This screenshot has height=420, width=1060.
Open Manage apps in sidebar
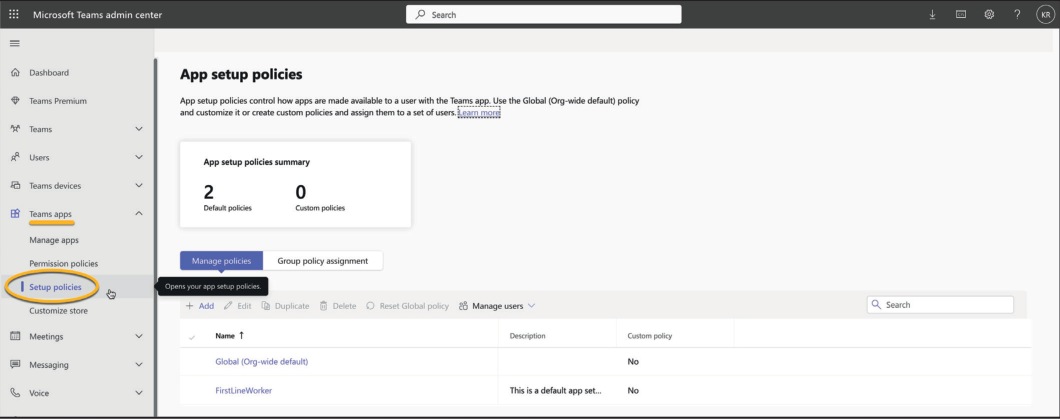(x=54, y=240)
